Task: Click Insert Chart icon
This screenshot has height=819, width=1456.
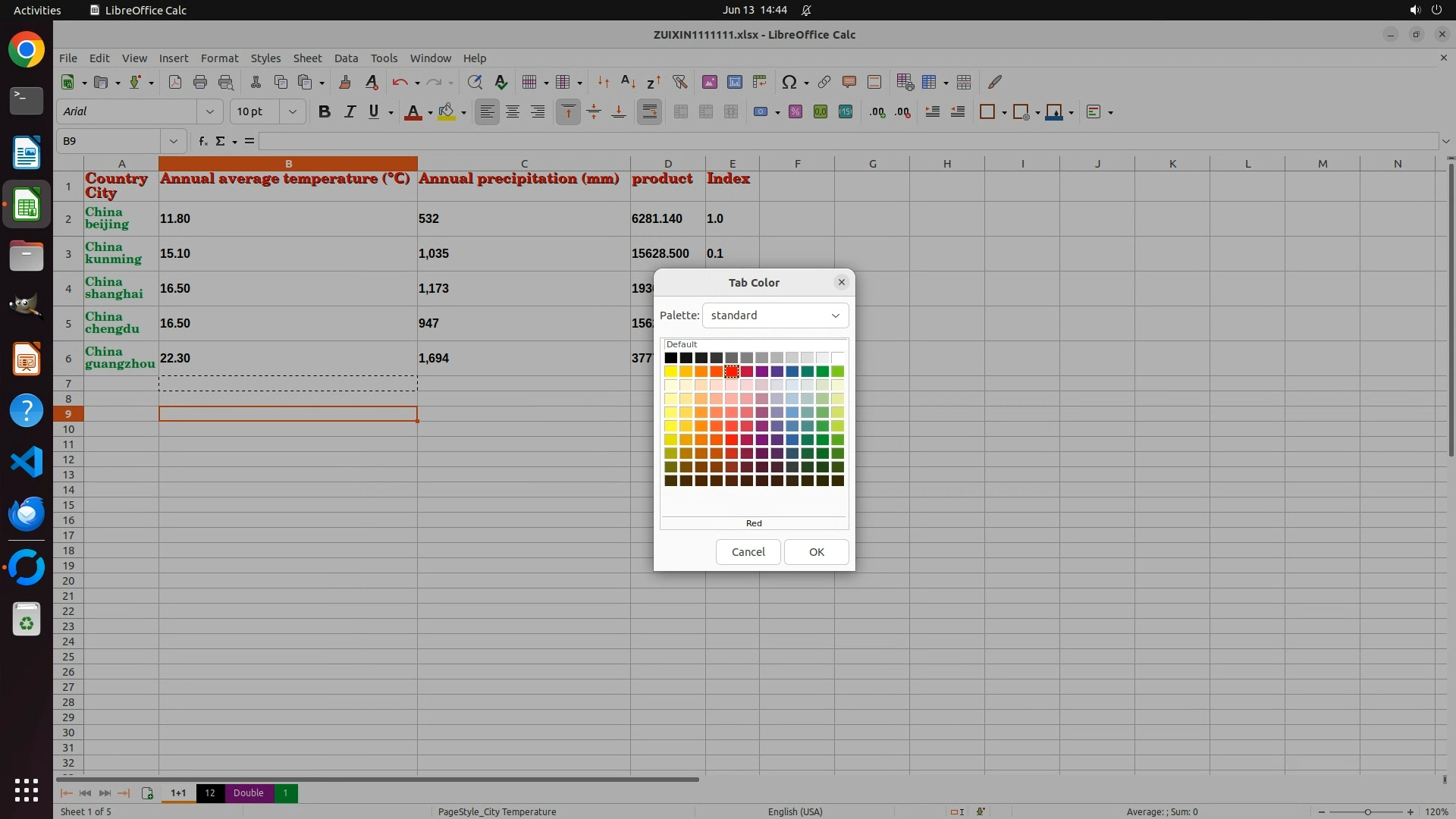Action: 734,82
